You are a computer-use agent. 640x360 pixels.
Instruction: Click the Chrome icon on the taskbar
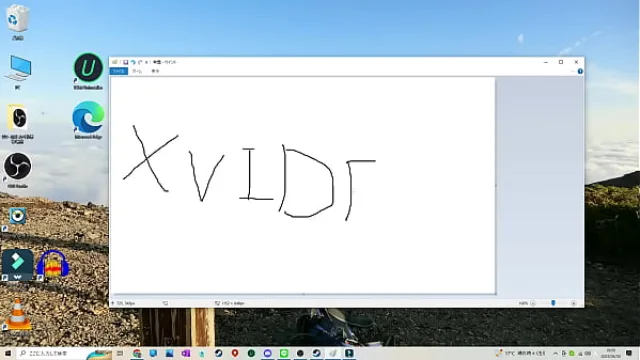pyautogui.click(x=137, y=353)
